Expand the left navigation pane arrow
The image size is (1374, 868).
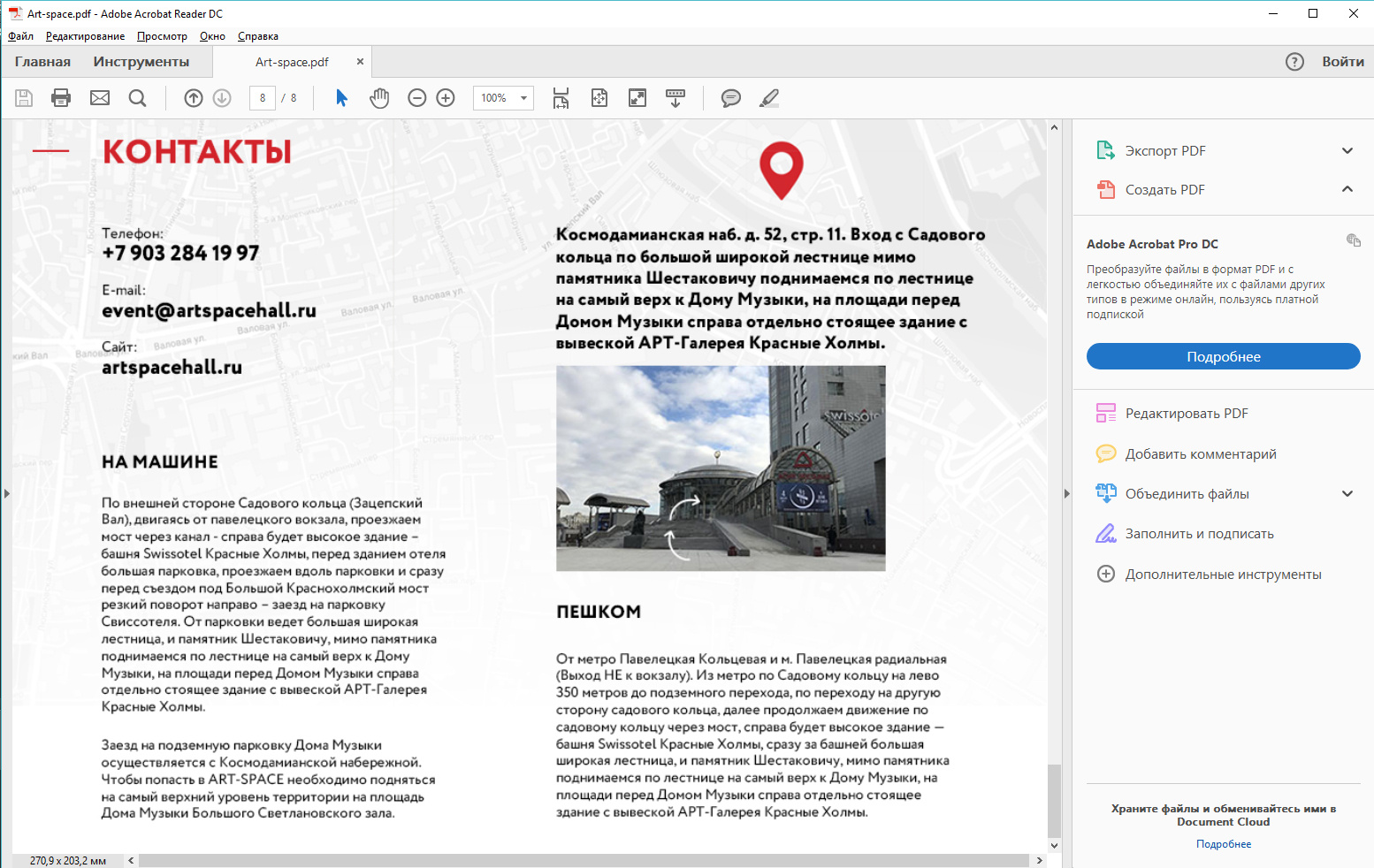(6, 493)
